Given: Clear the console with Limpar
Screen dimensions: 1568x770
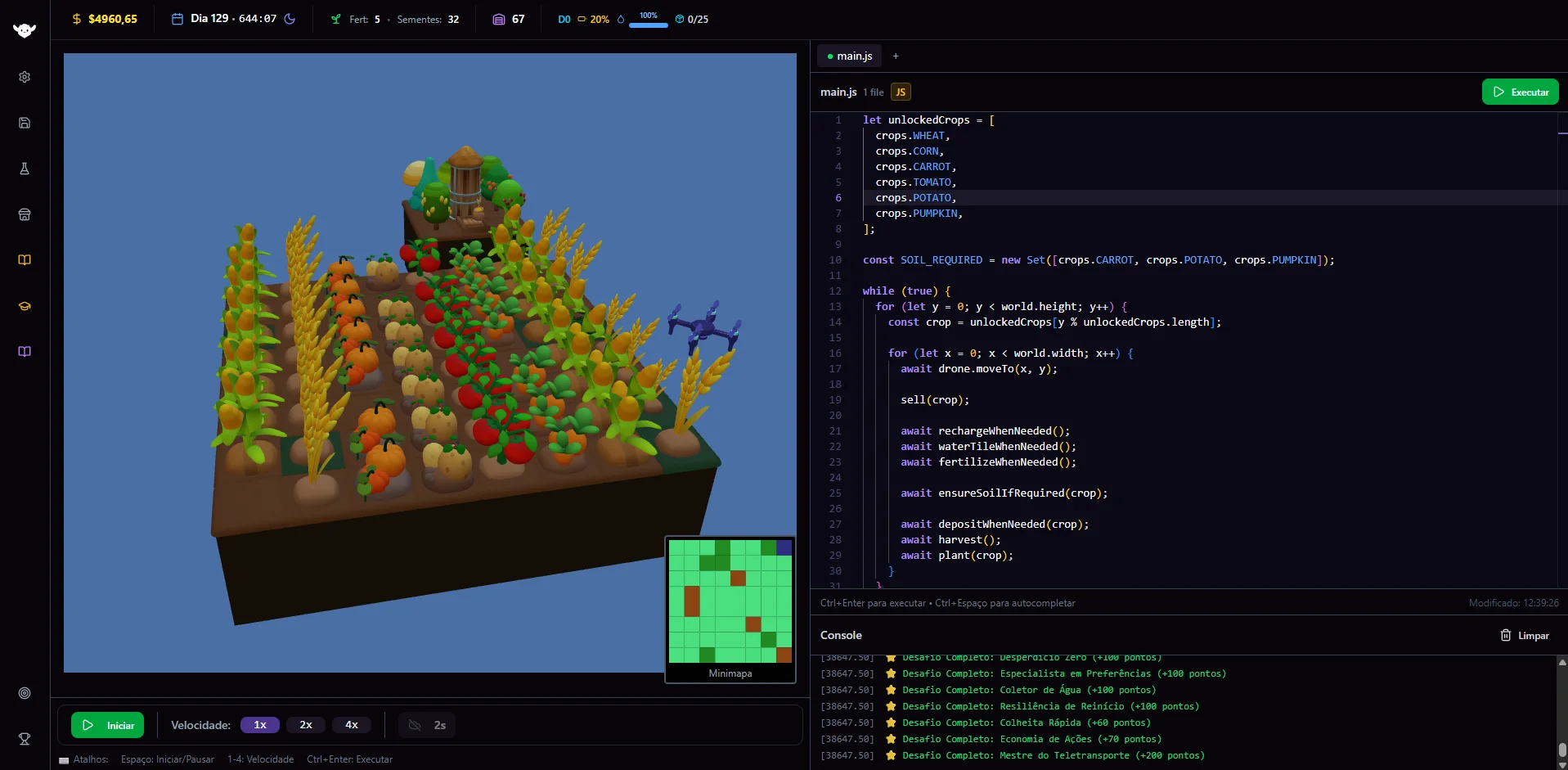Looking at the screenshot, I should [x=1523, y=635].
